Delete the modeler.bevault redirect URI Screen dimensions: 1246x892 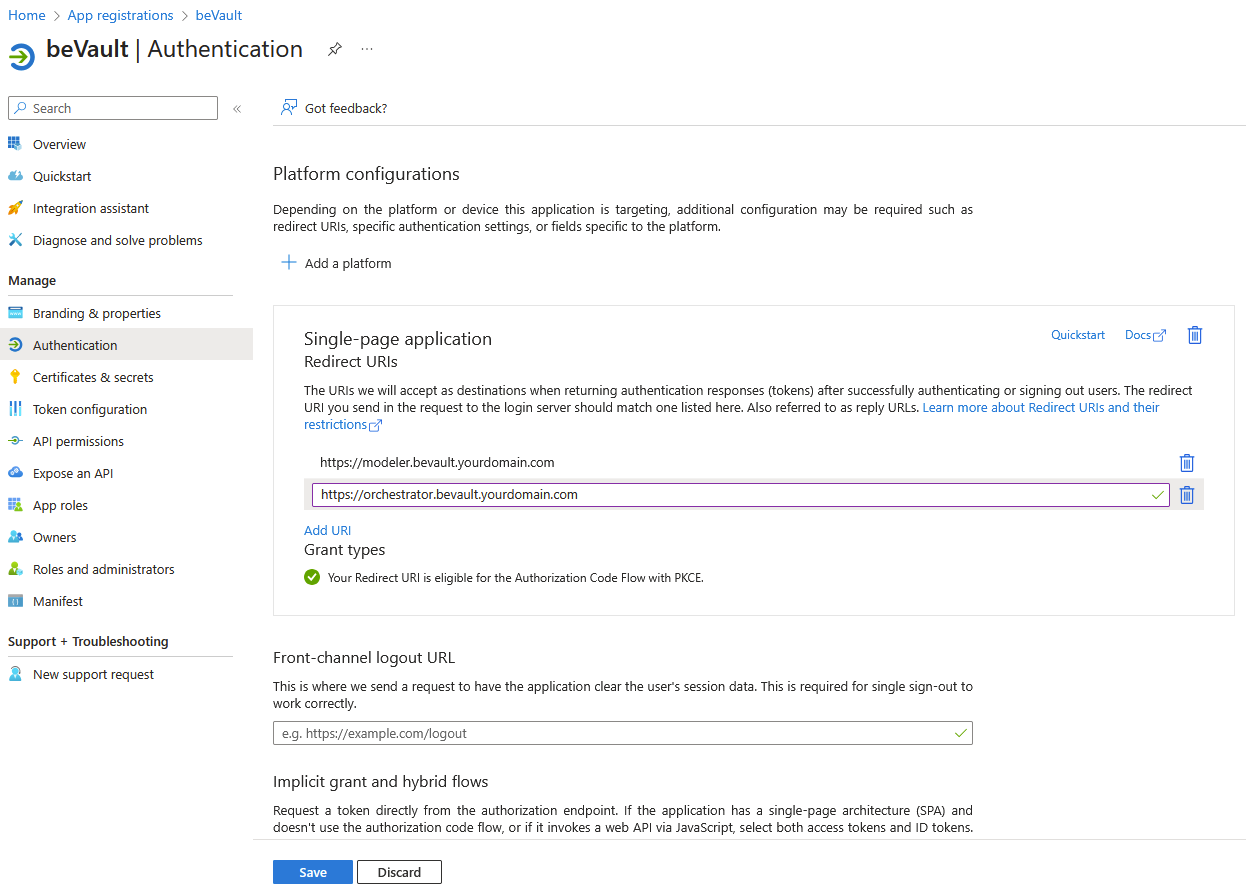(1187, 463)
